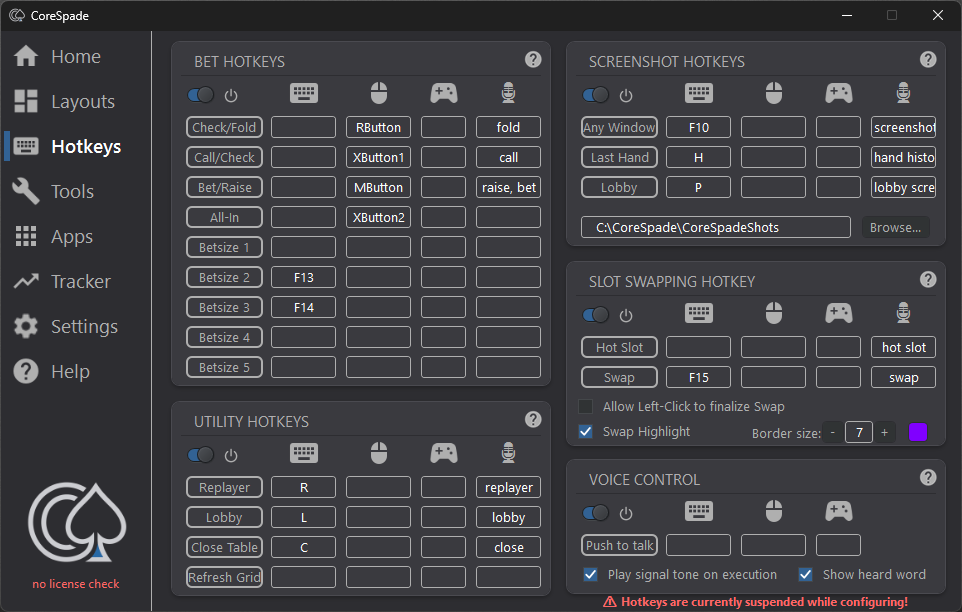Decrease border size with minus button

(833, 432)
